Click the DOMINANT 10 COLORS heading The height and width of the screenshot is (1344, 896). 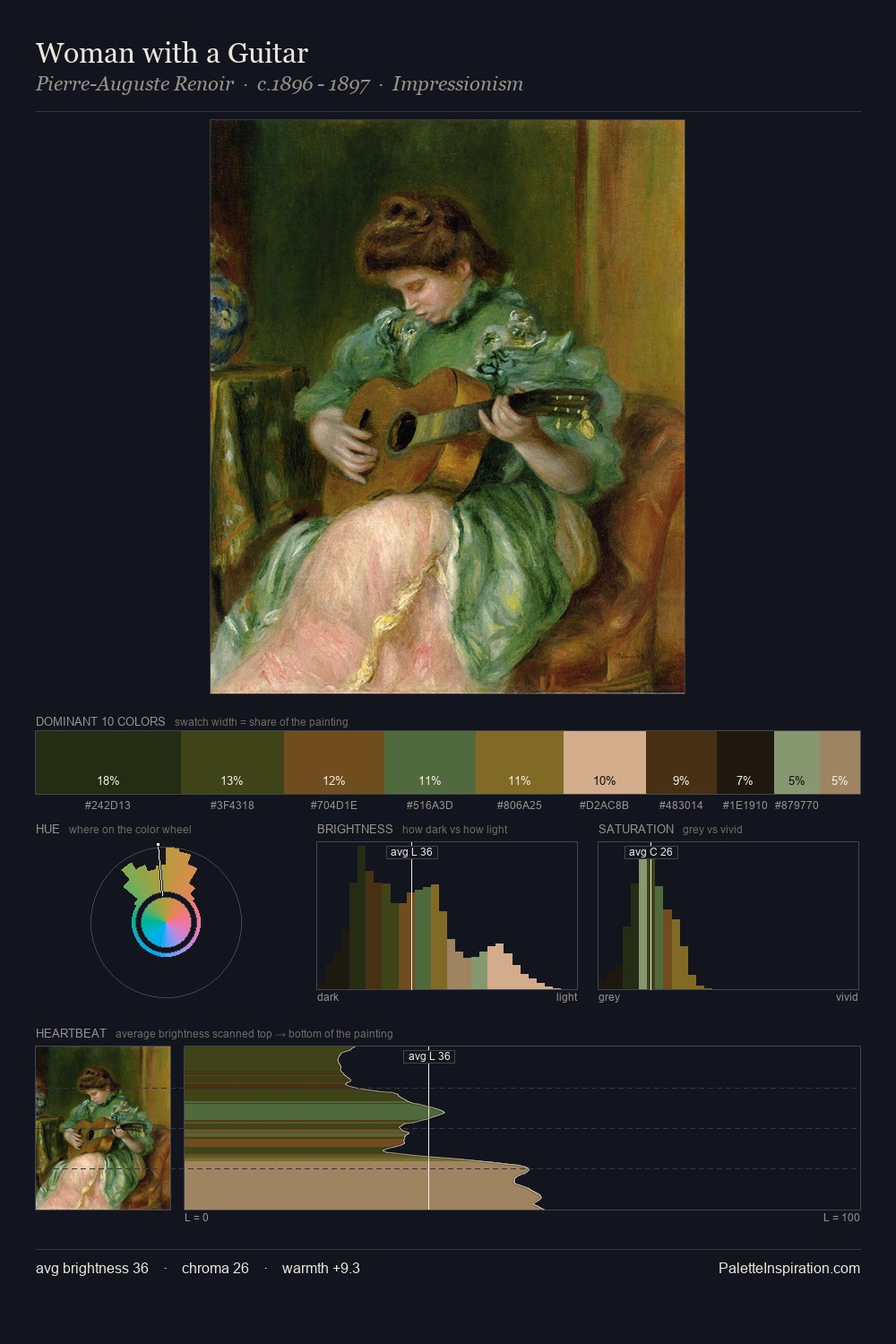point(100,721)
